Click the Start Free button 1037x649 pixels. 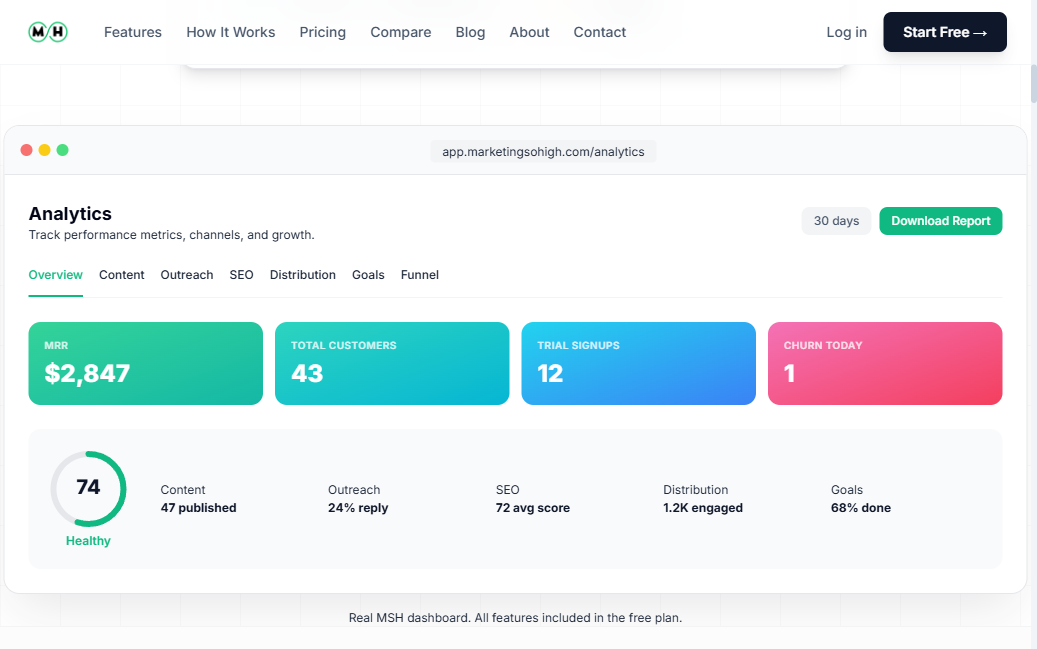(944, 31)
